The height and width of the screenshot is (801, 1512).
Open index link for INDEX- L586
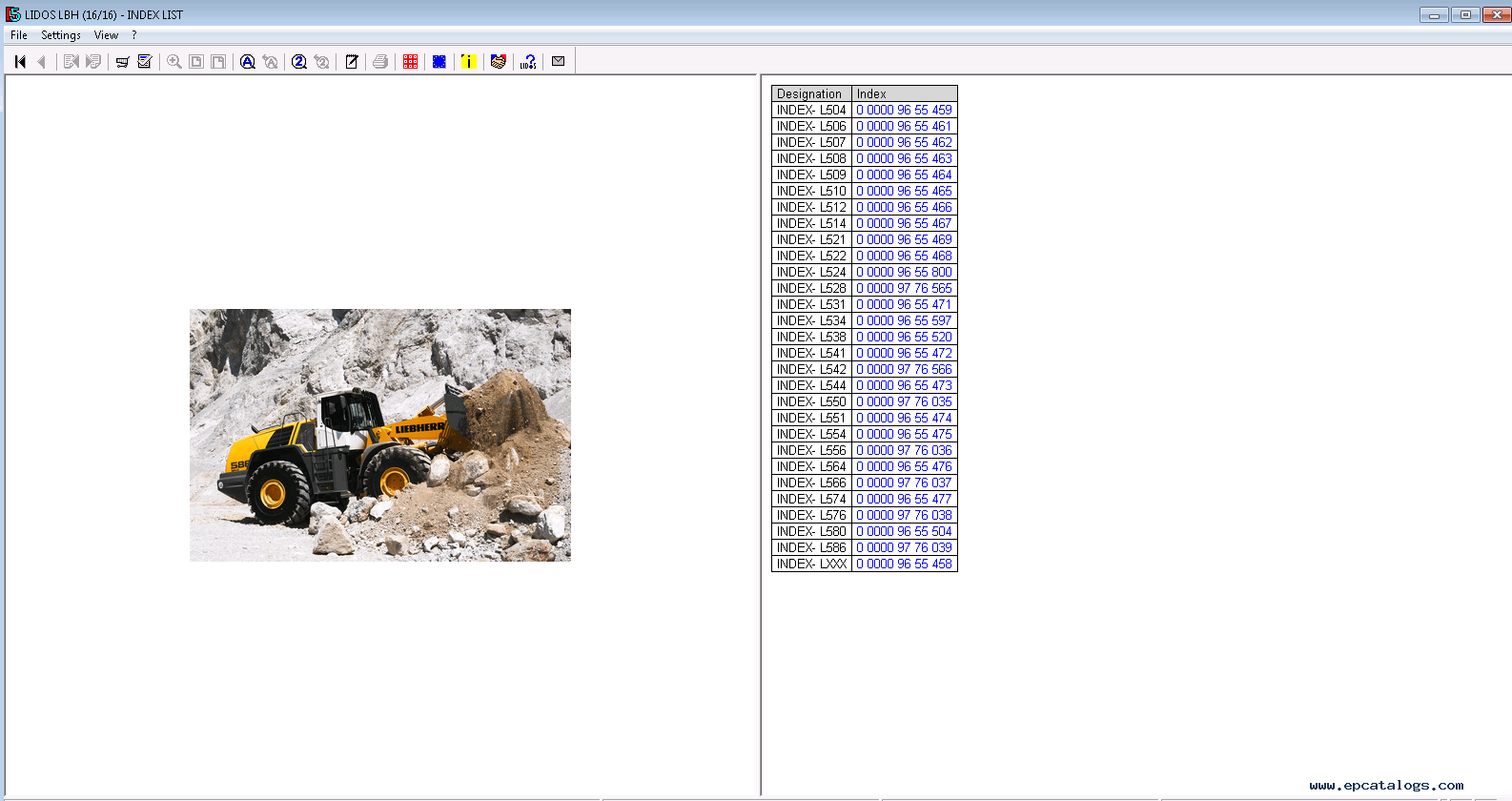(x=904, y=547)
